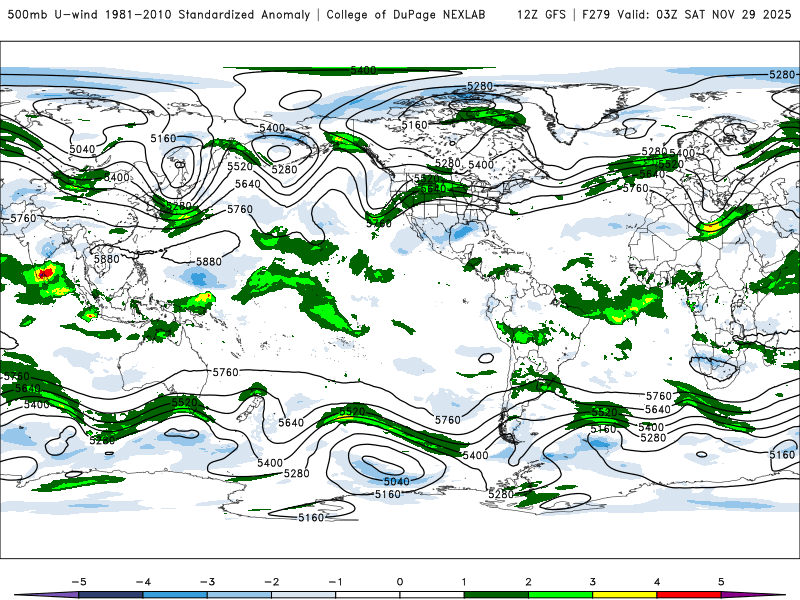Click the '-1' color scale label
Image resolution: width=800 pixels, height=600 pixels.
(335, 582)
